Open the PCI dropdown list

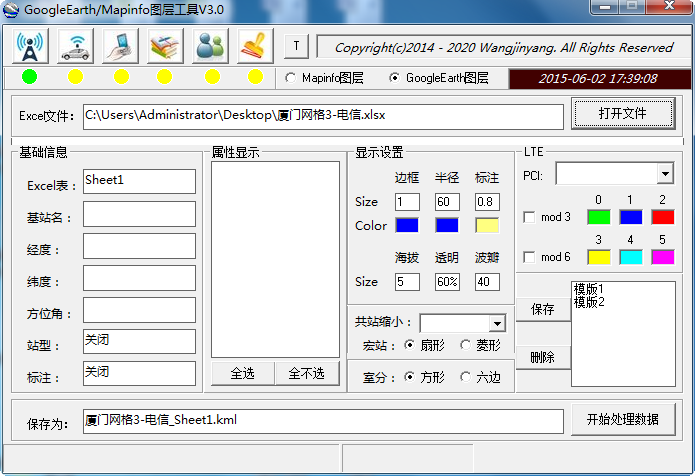[x=665, y=174]
